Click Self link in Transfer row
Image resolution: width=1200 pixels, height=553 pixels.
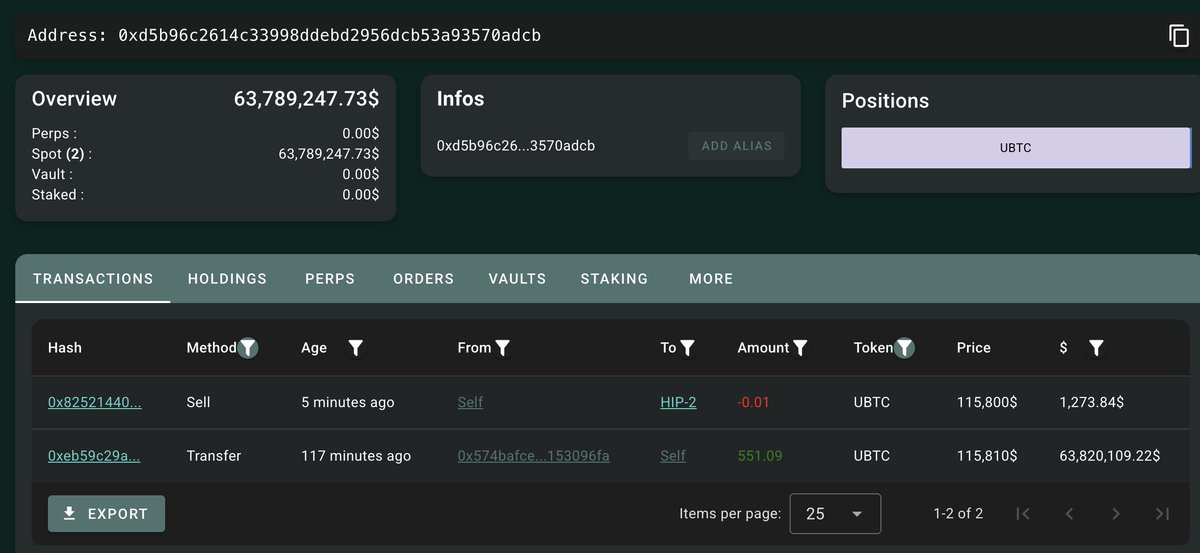[x=673, y=455]
